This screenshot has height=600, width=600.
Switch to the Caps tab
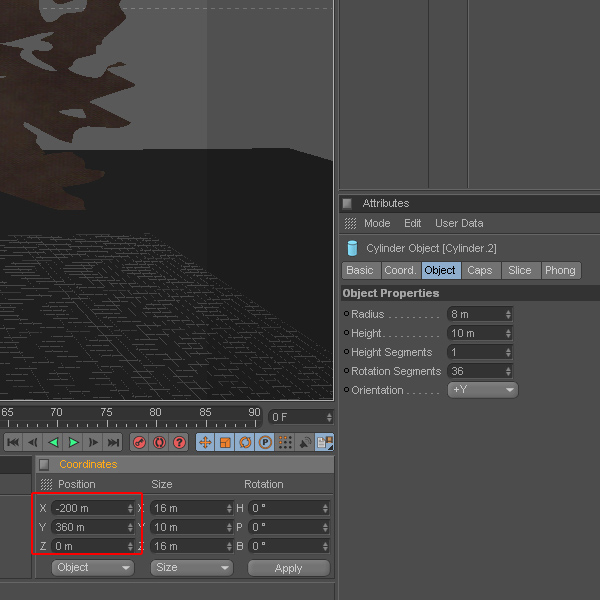coord(481,271)
